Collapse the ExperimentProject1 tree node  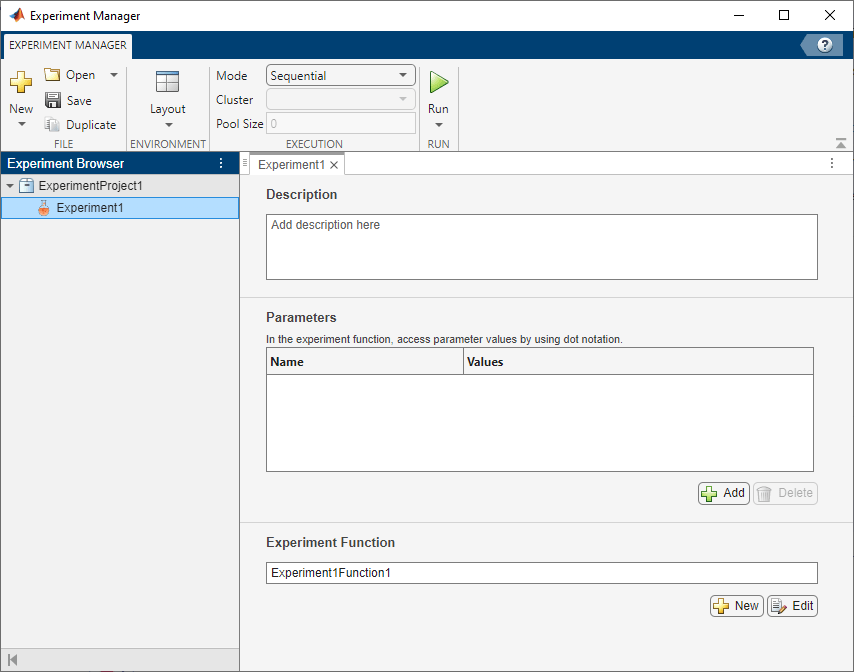point(11,186)
